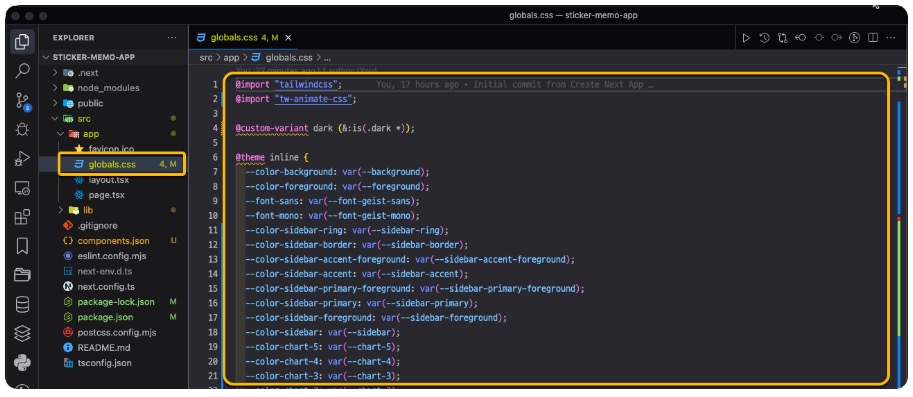Image resolution: width=913 pixels, height=397 pixels.
Task: Place cursor on @theme inline line
Action: pyautogui.click(x=271, y=157)
